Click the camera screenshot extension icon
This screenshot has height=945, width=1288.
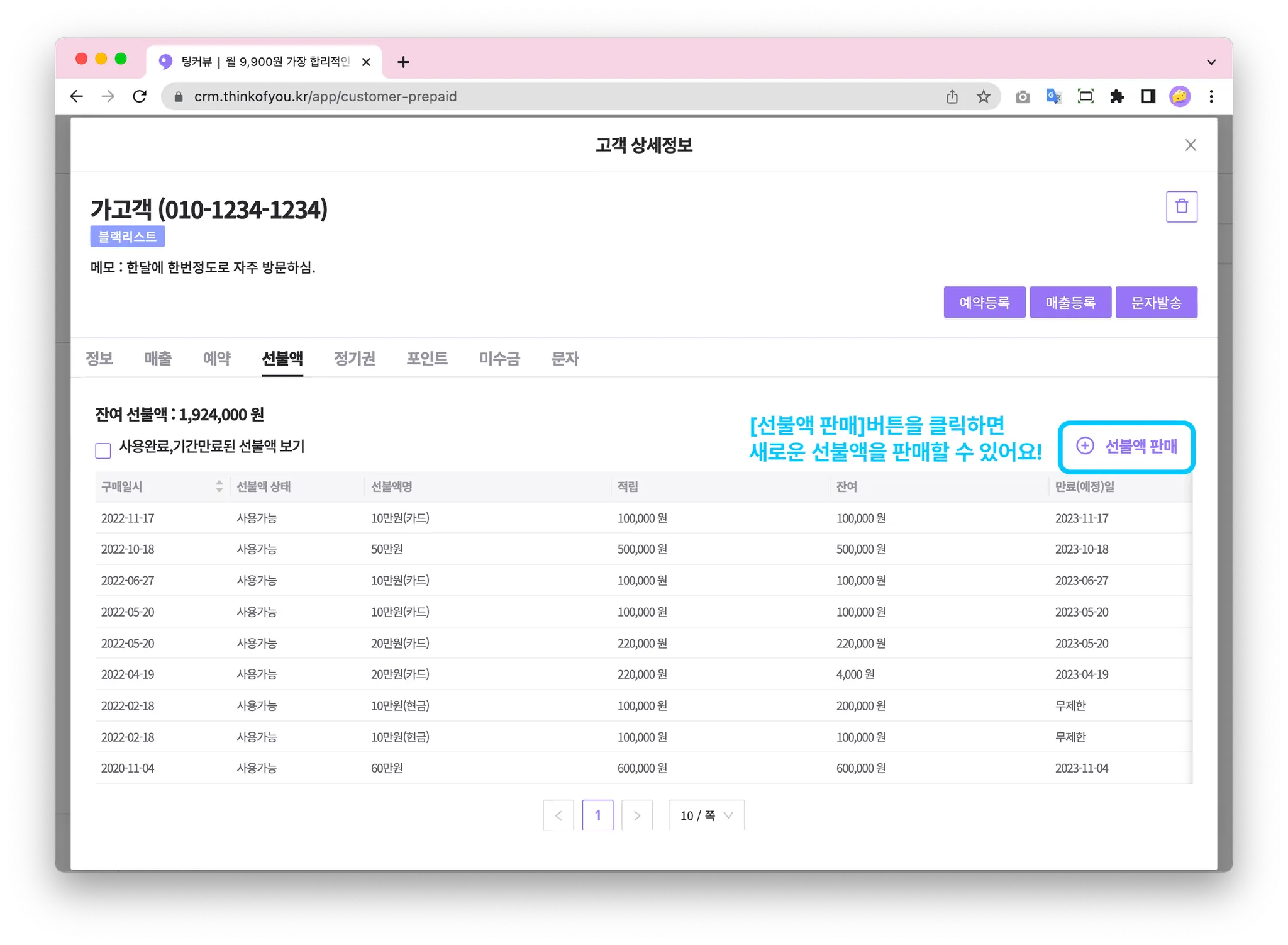coord(1022,96)
